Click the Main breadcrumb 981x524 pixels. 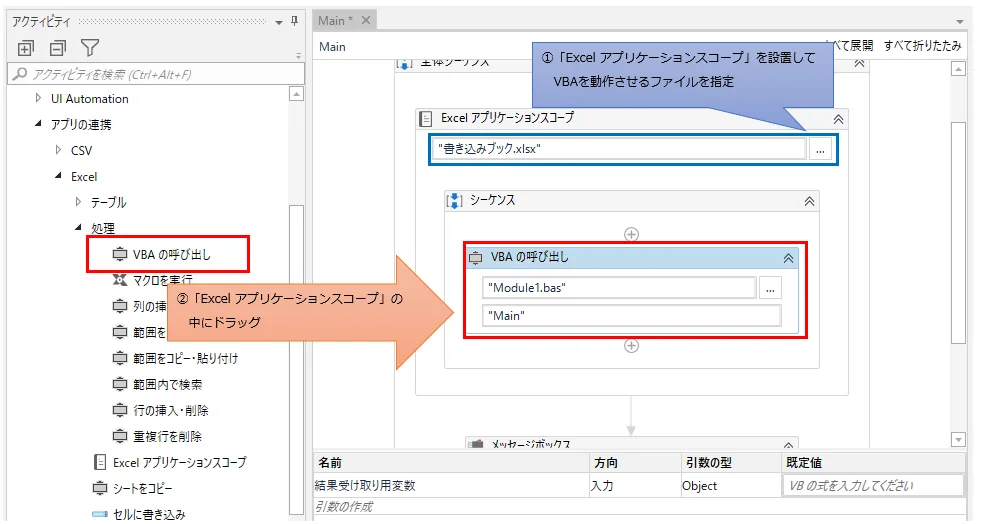332,46
